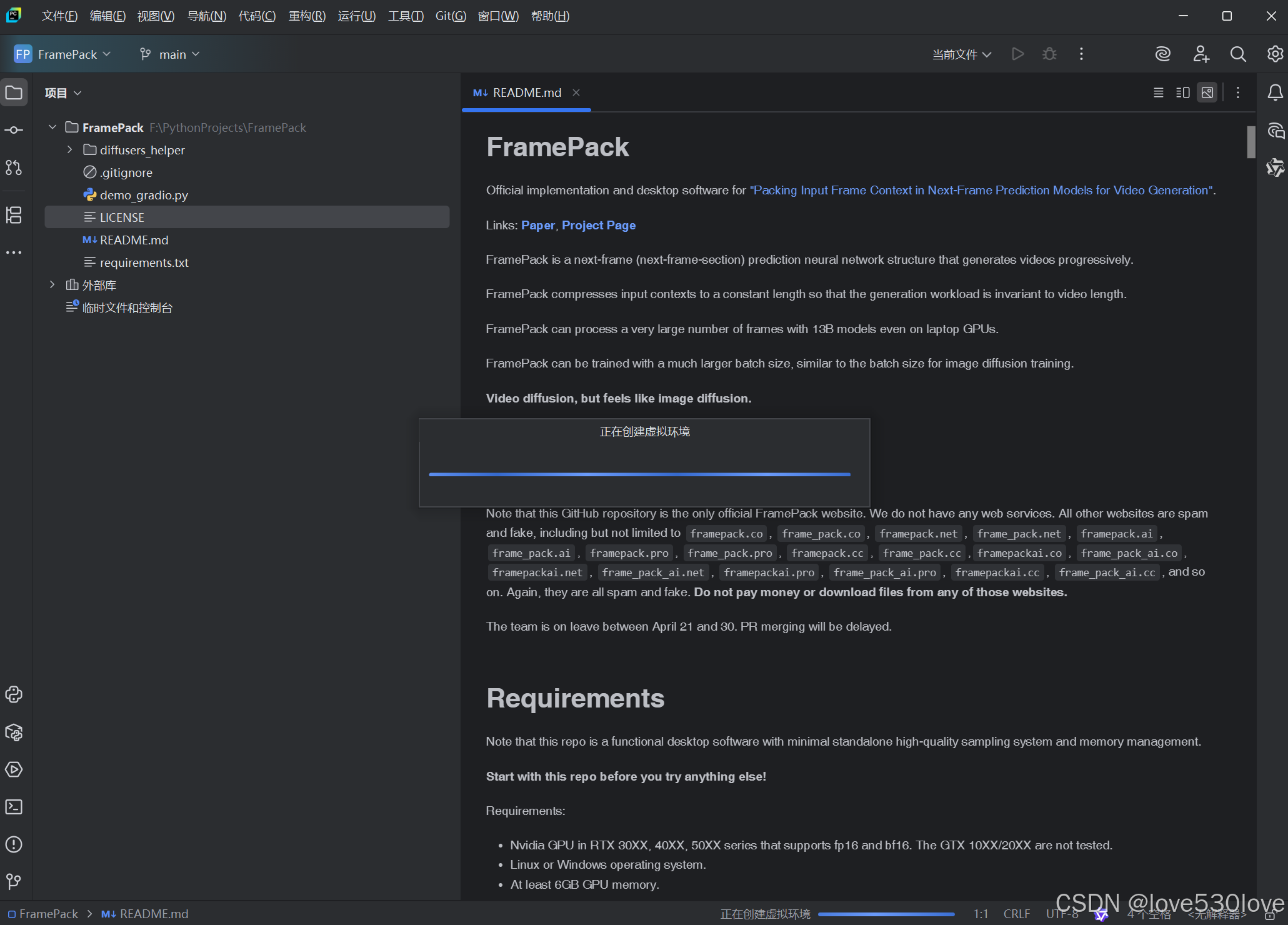Click the Paper link in README
The height and width of the screenshot is (925, 1288).
[537, 225]
